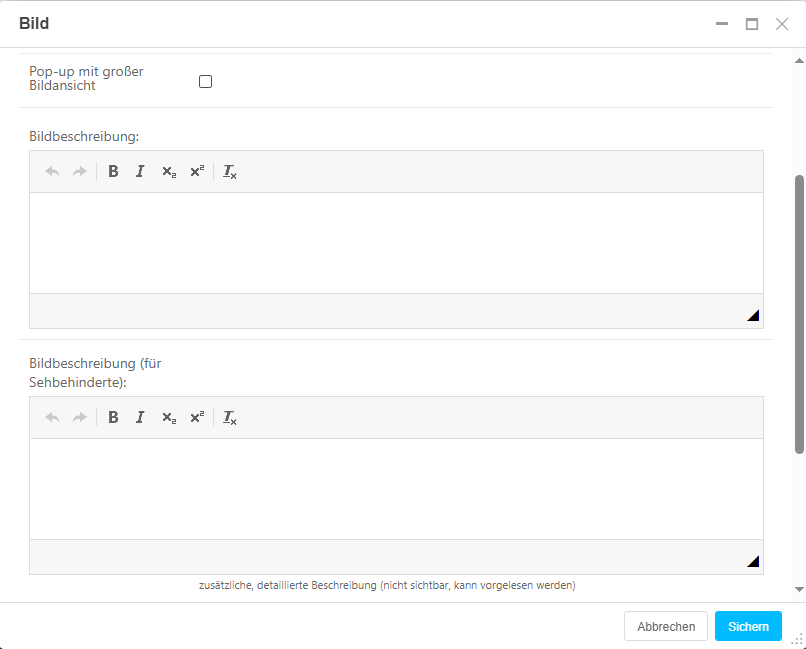Click Bold in the Bildbeschreibung toolbar
Viewport: 806px width, 649px height.
(114, 171)
